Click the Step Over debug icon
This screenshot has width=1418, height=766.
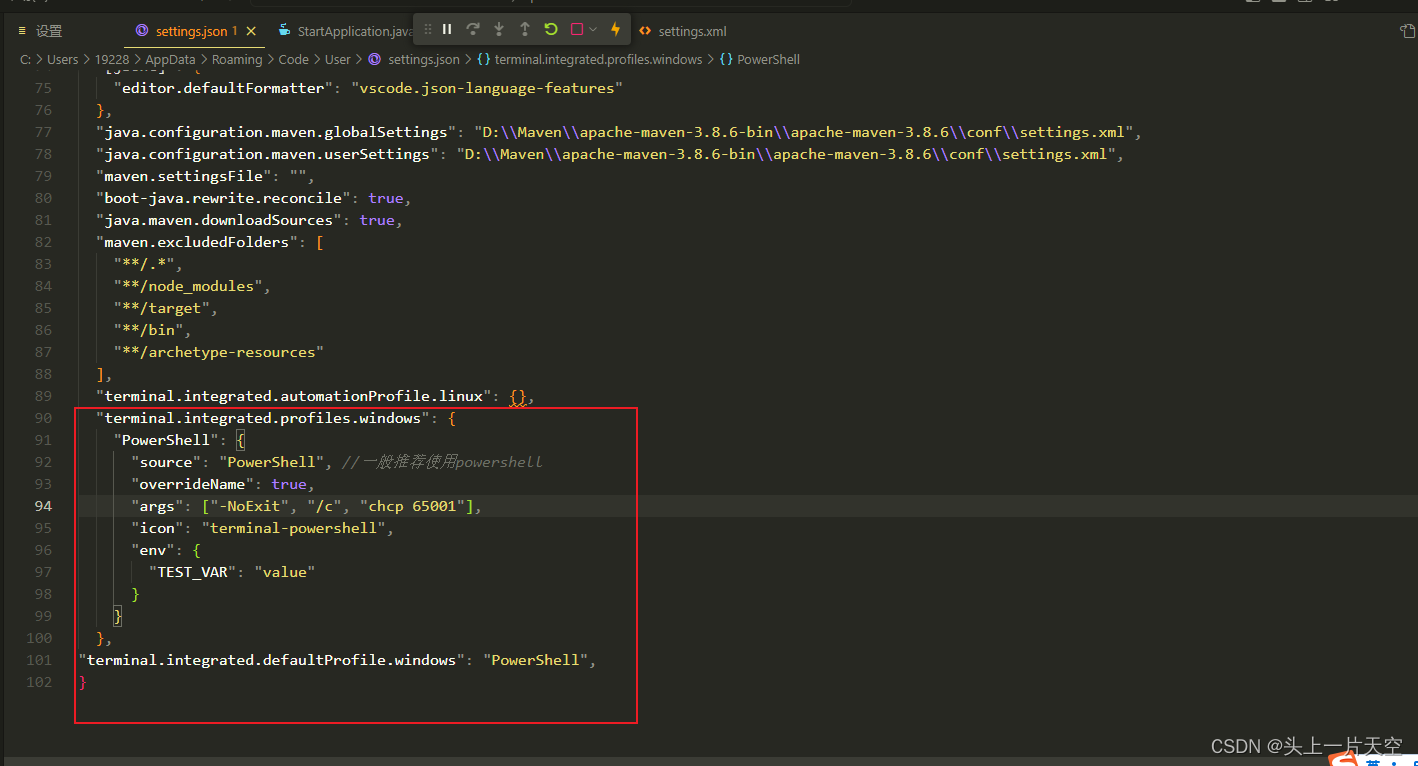473,30
